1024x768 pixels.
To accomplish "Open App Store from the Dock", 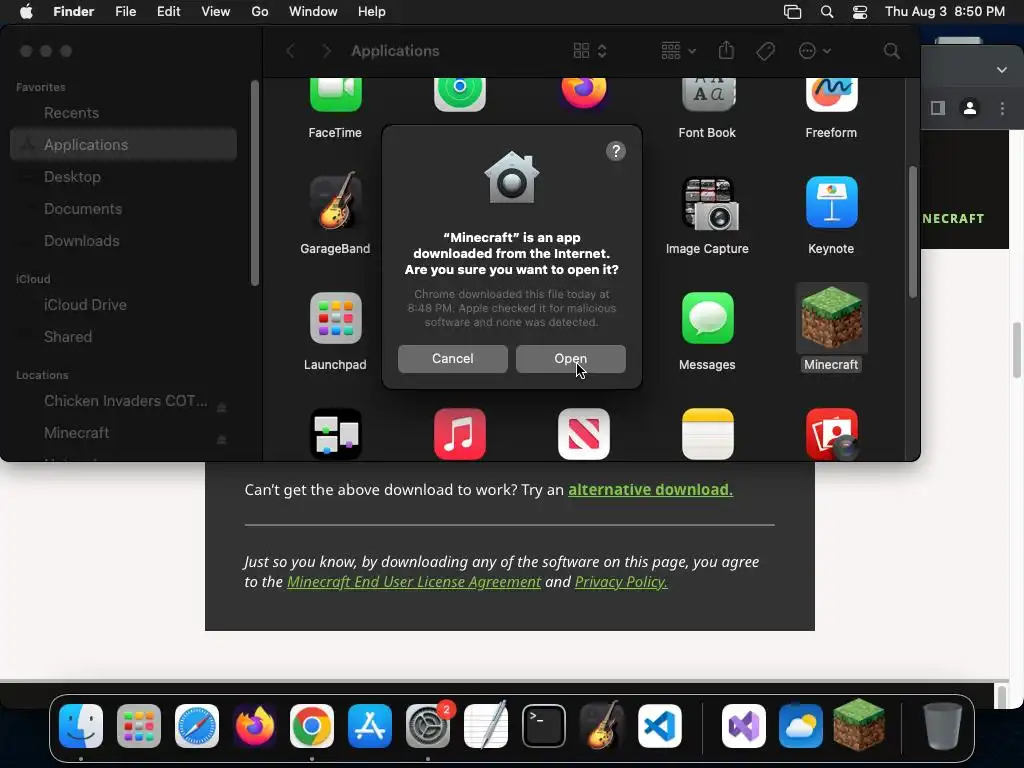I will 370,726.
